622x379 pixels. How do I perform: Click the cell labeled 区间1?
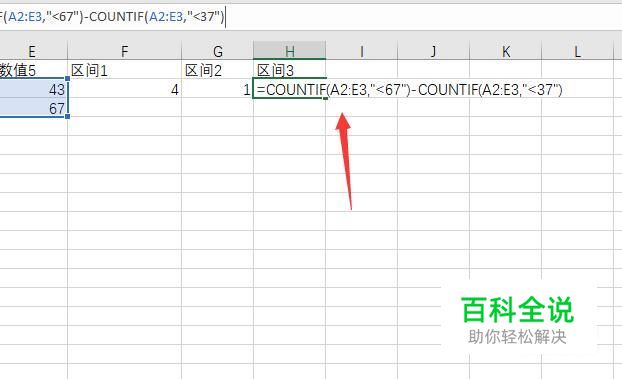coord(125,70)
